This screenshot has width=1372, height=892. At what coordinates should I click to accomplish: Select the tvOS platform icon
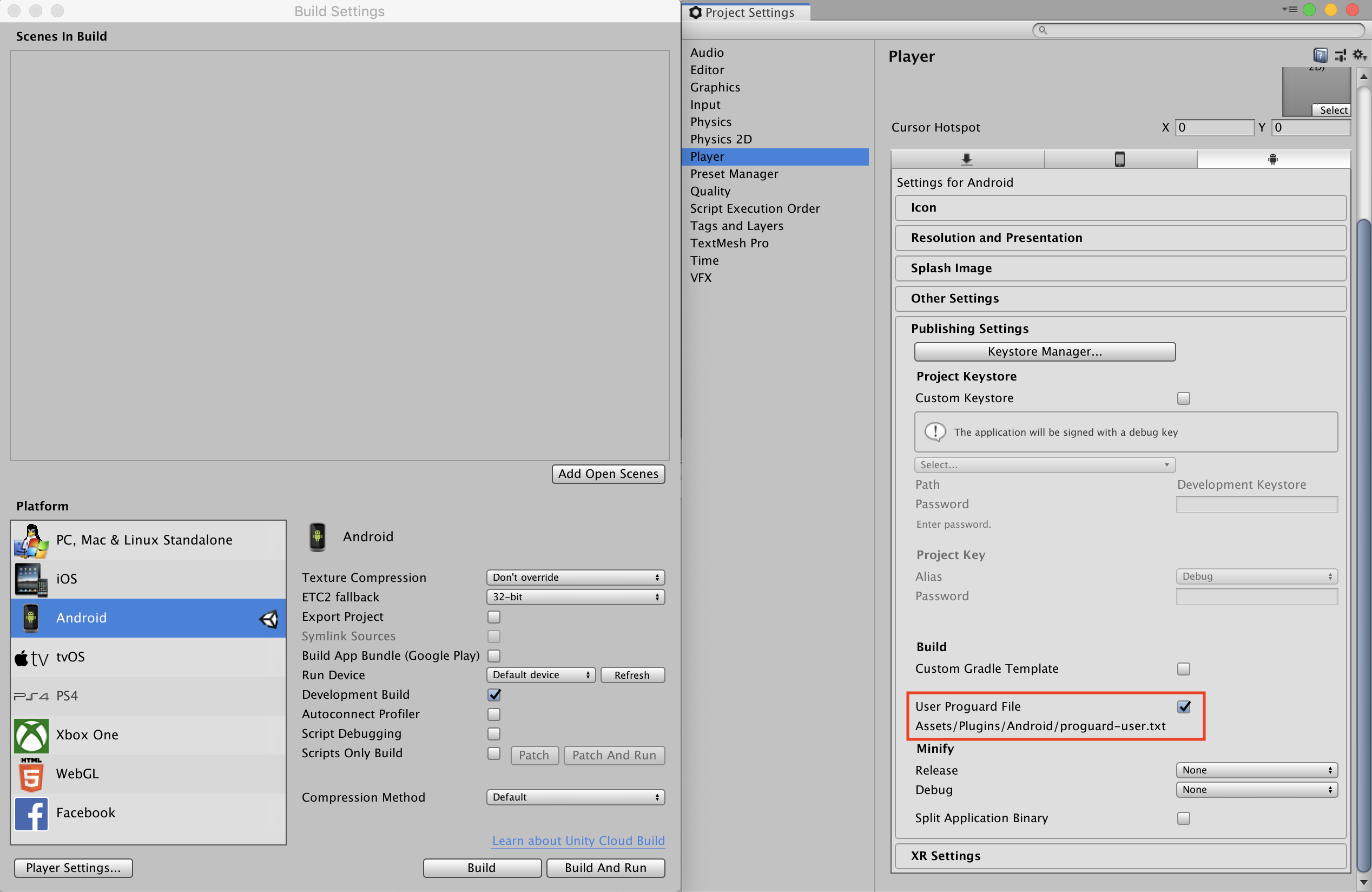click(29, 657)
